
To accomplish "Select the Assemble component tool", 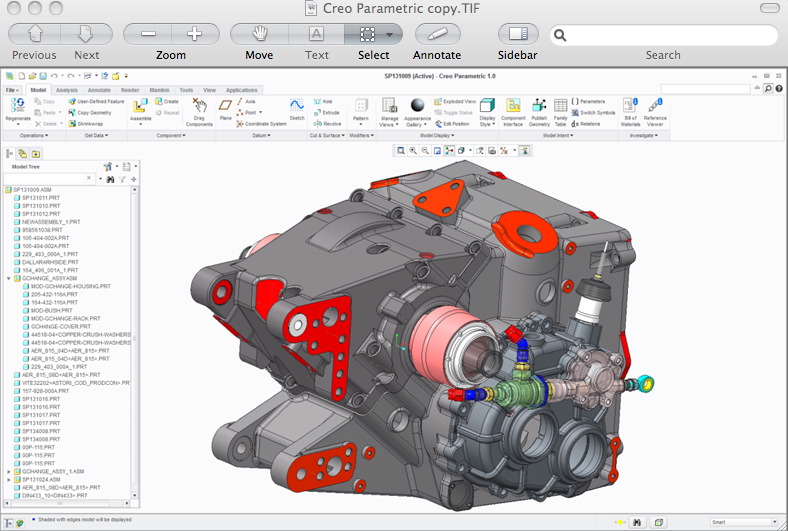I will pos(140,106).
